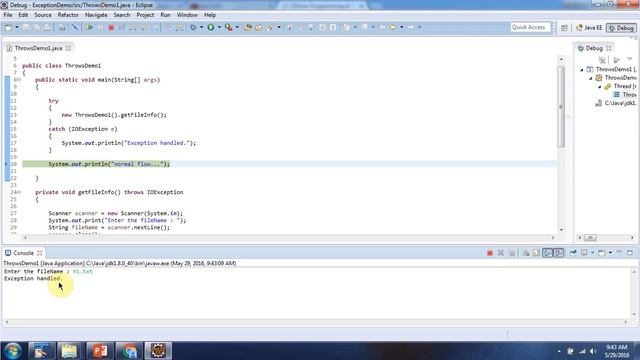Click the Debug view horizontal scrollbar thumb
The image size is (640, 360).
(x=590, y=238)
